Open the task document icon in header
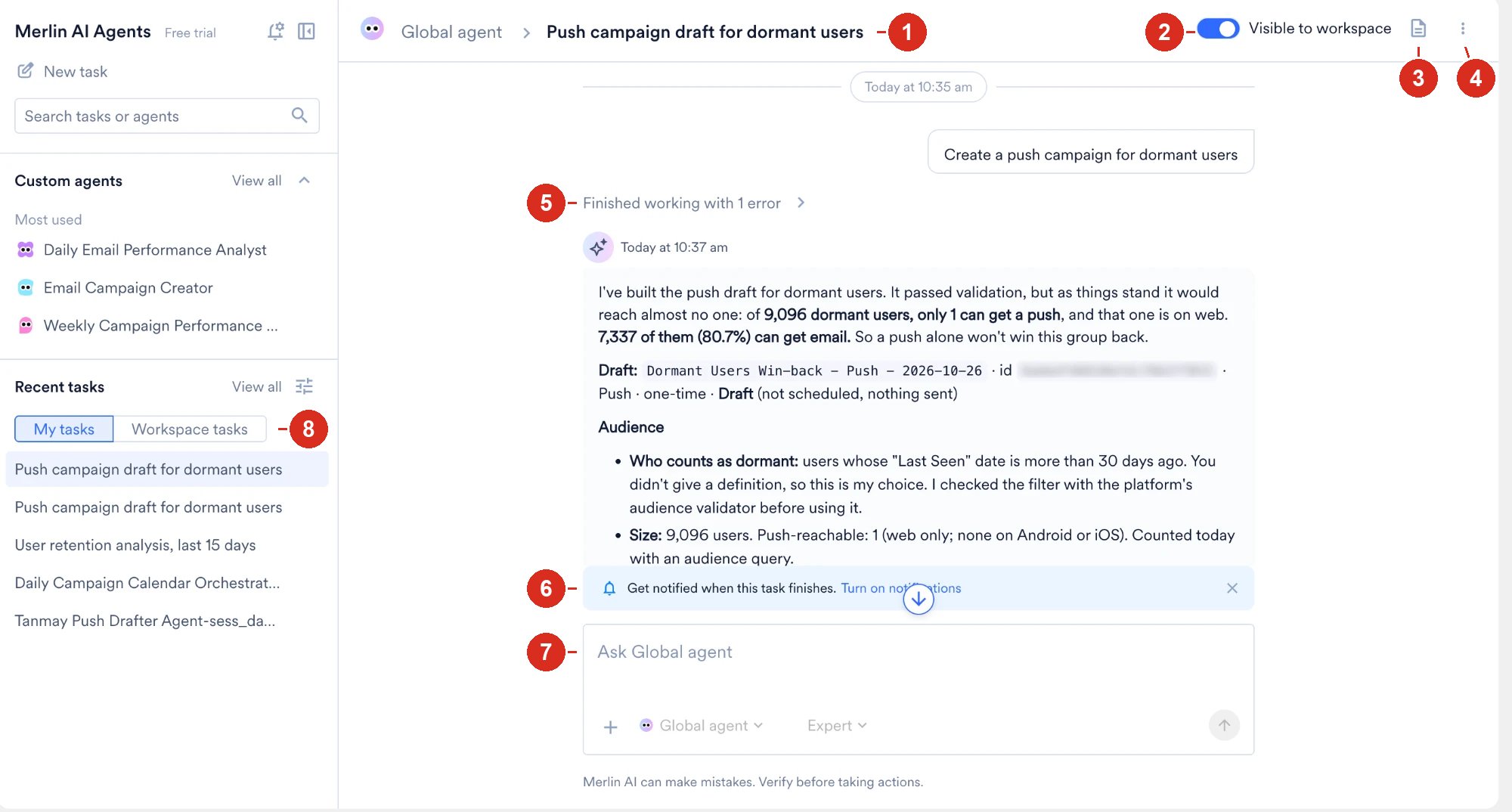 (x=1418, y=29)
